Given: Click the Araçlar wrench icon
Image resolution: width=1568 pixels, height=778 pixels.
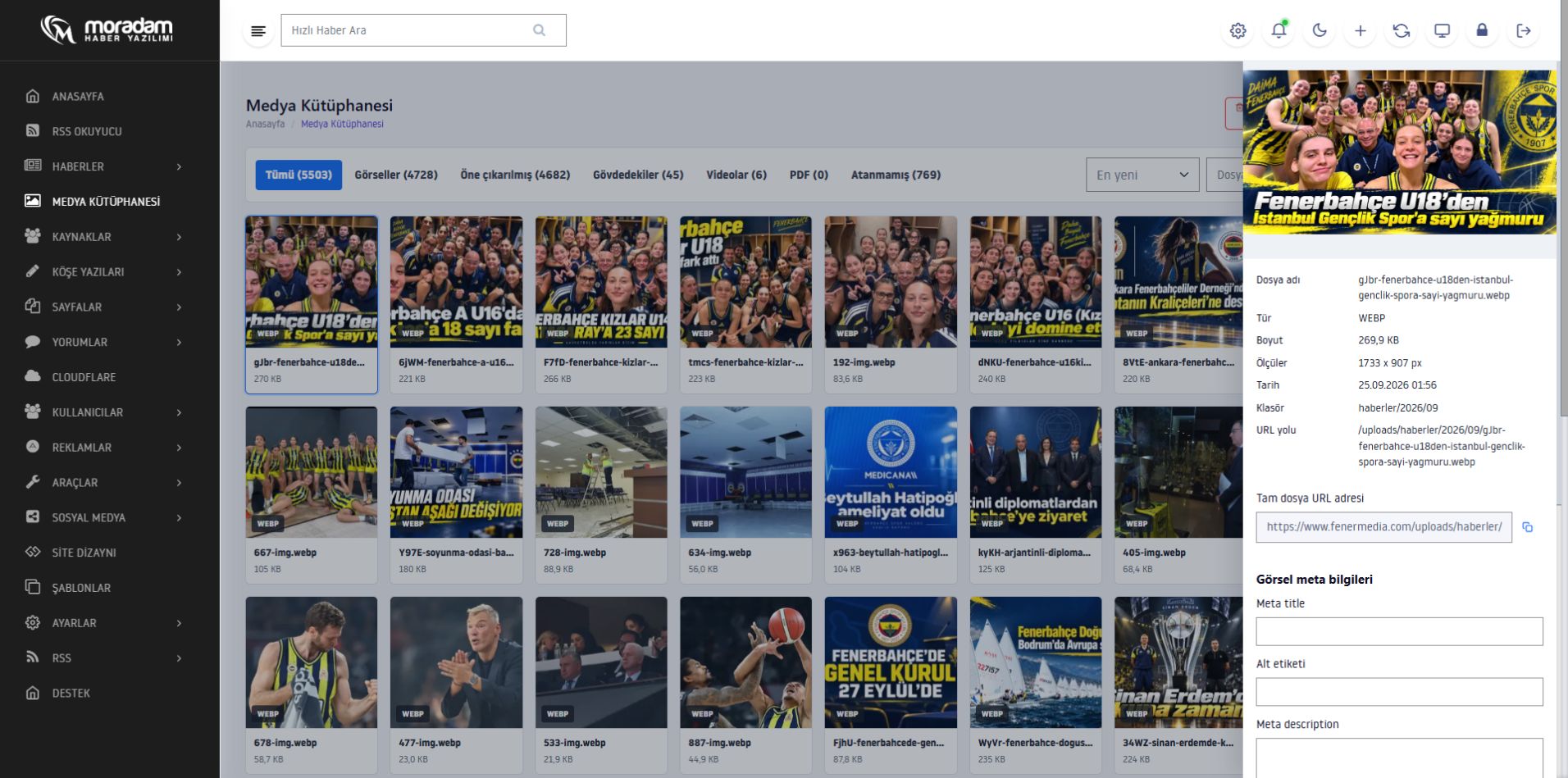Looking at the screenshot, I should click(33, 482).
